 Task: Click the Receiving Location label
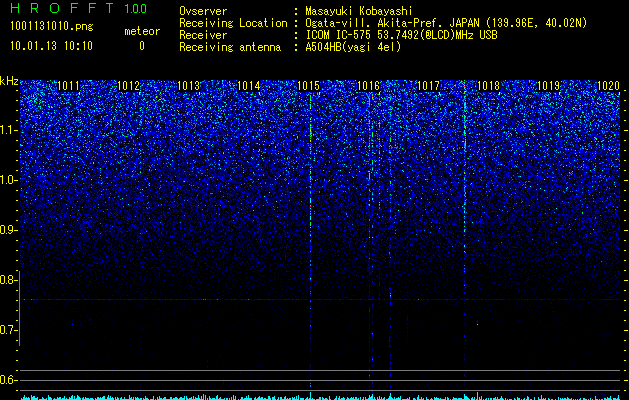(x=233, y=23)
